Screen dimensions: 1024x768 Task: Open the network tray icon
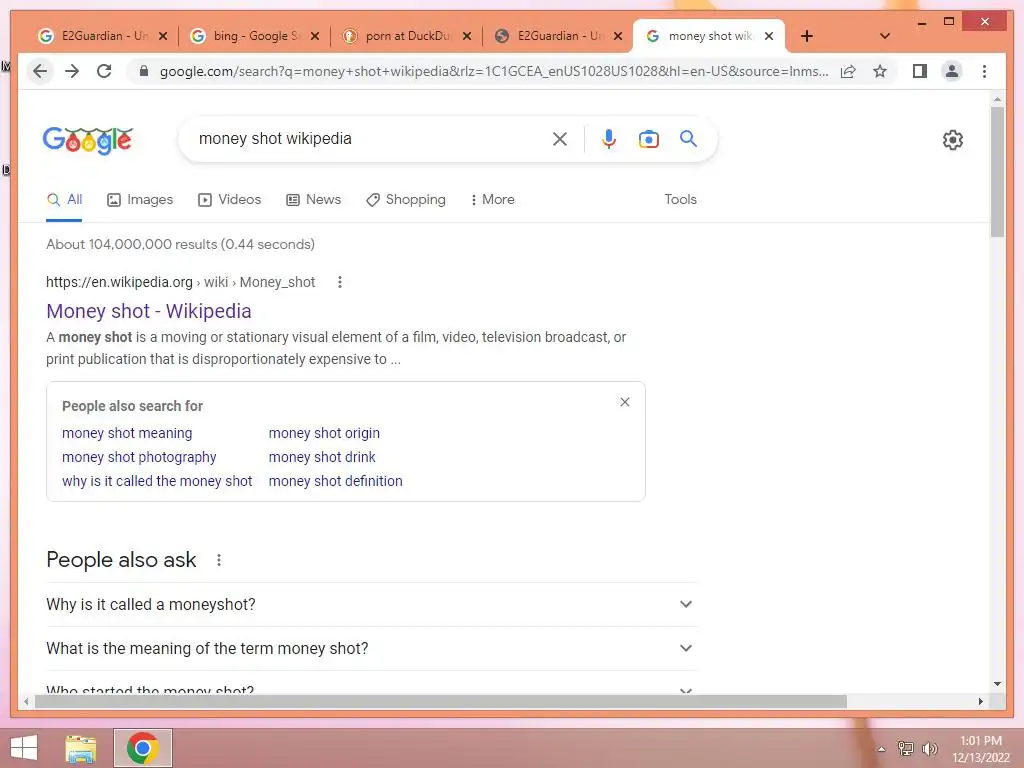coord(906,748)
